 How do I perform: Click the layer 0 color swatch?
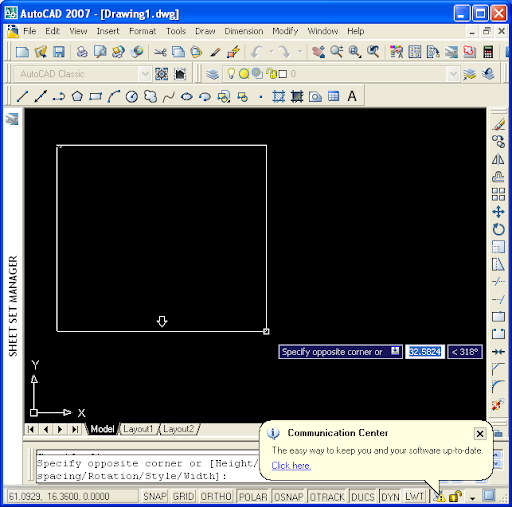click(x=283, y=74)
